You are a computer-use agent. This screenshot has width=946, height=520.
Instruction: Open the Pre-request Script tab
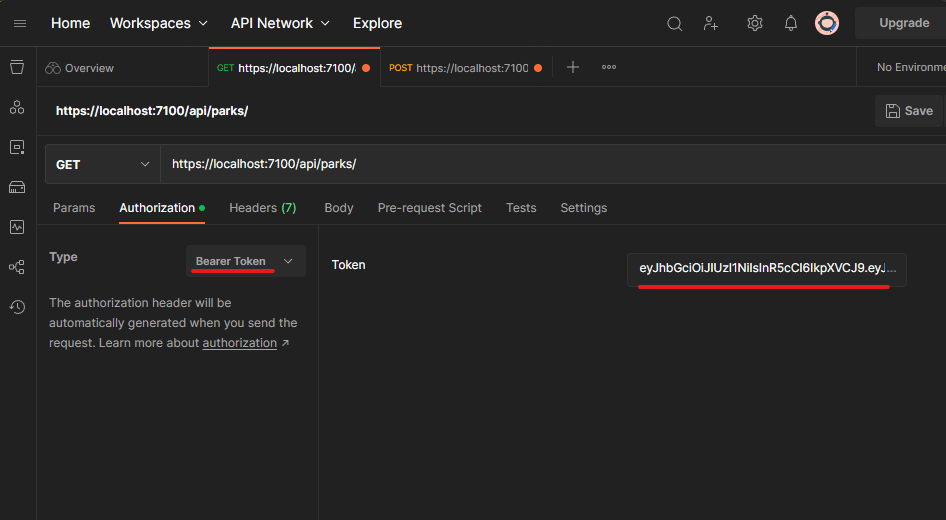[x=430, y=208]
